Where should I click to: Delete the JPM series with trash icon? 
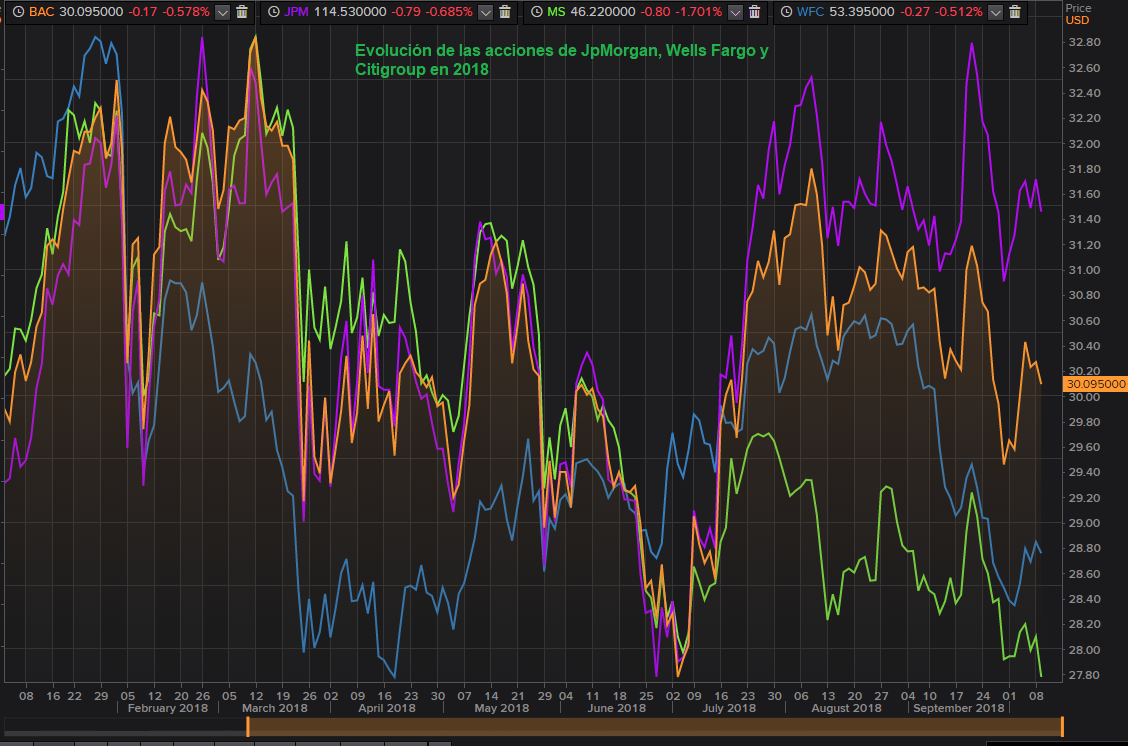coord(505,12)
